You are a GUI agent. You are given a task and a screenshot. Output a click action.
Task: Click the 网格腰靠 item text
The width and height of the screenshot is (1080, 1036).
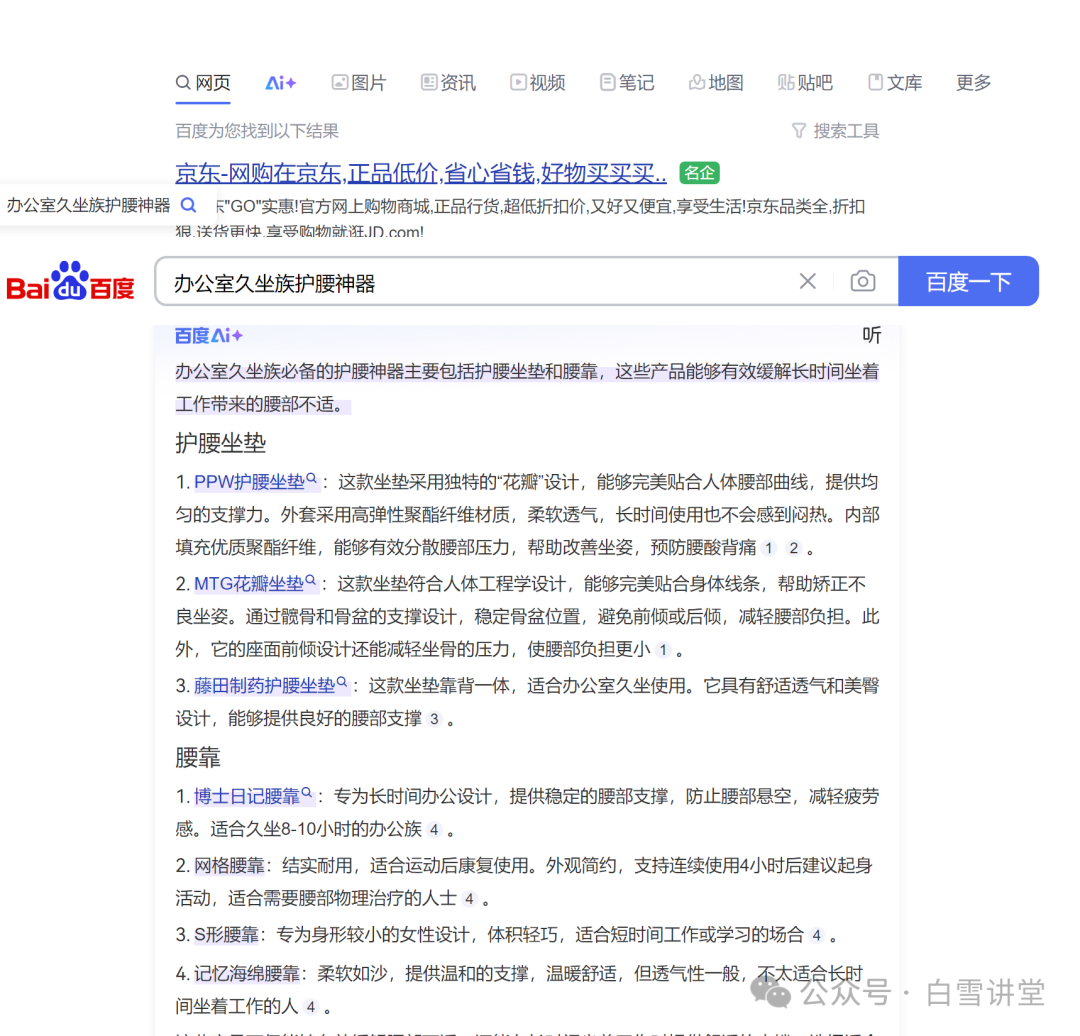click(x=229, y=866)
